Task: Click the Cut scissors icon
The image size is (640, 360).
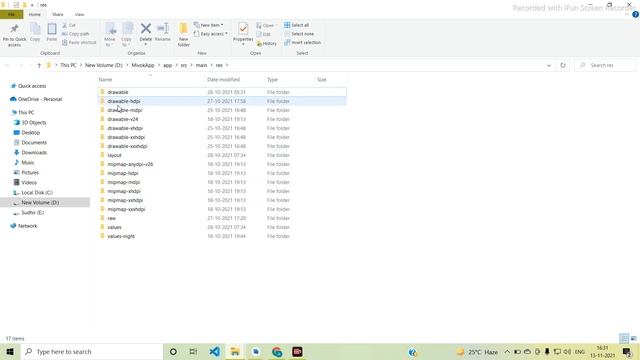Action: 64,25
